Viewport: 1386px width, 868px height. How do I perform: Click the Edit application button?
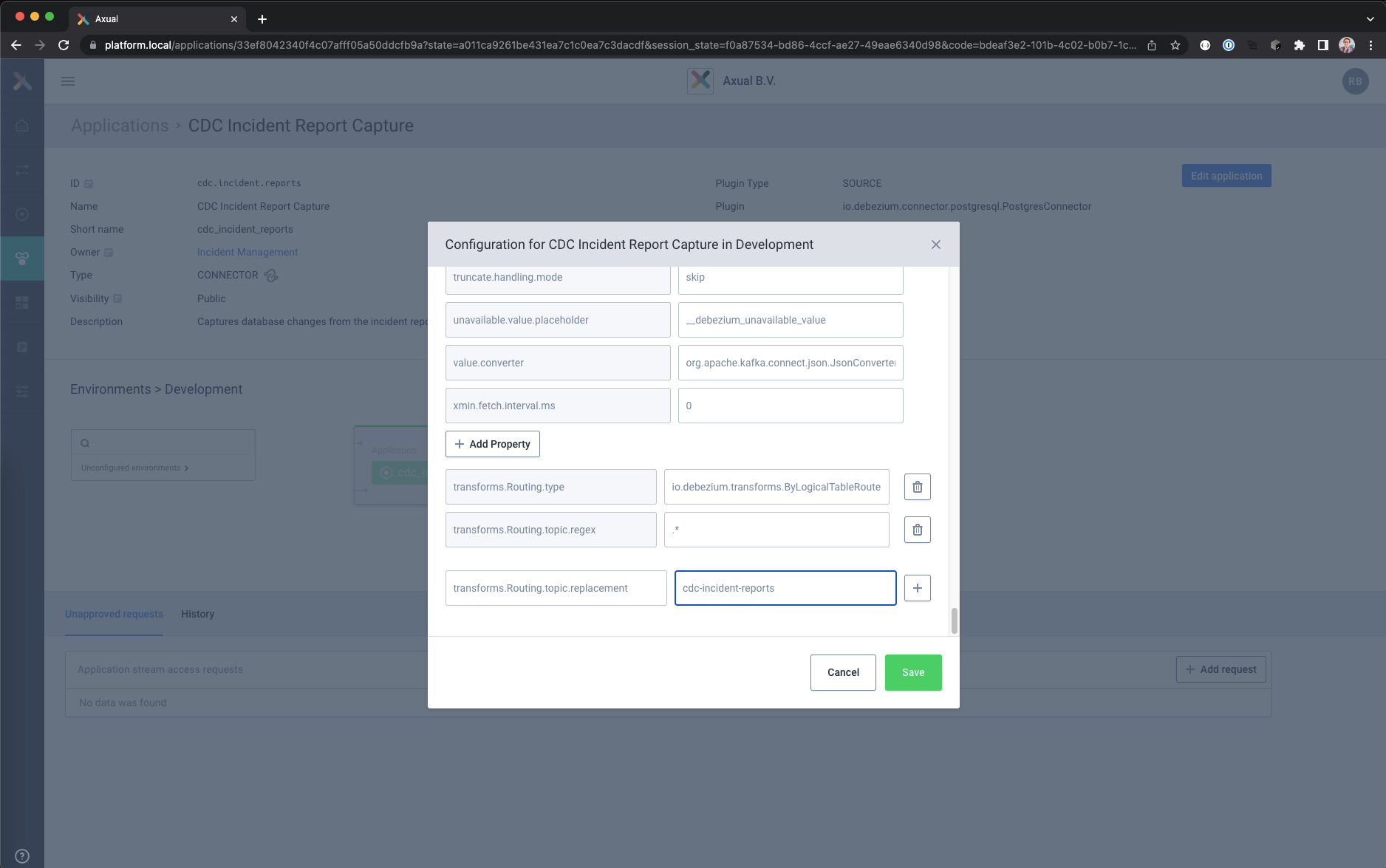point(1226,176)
